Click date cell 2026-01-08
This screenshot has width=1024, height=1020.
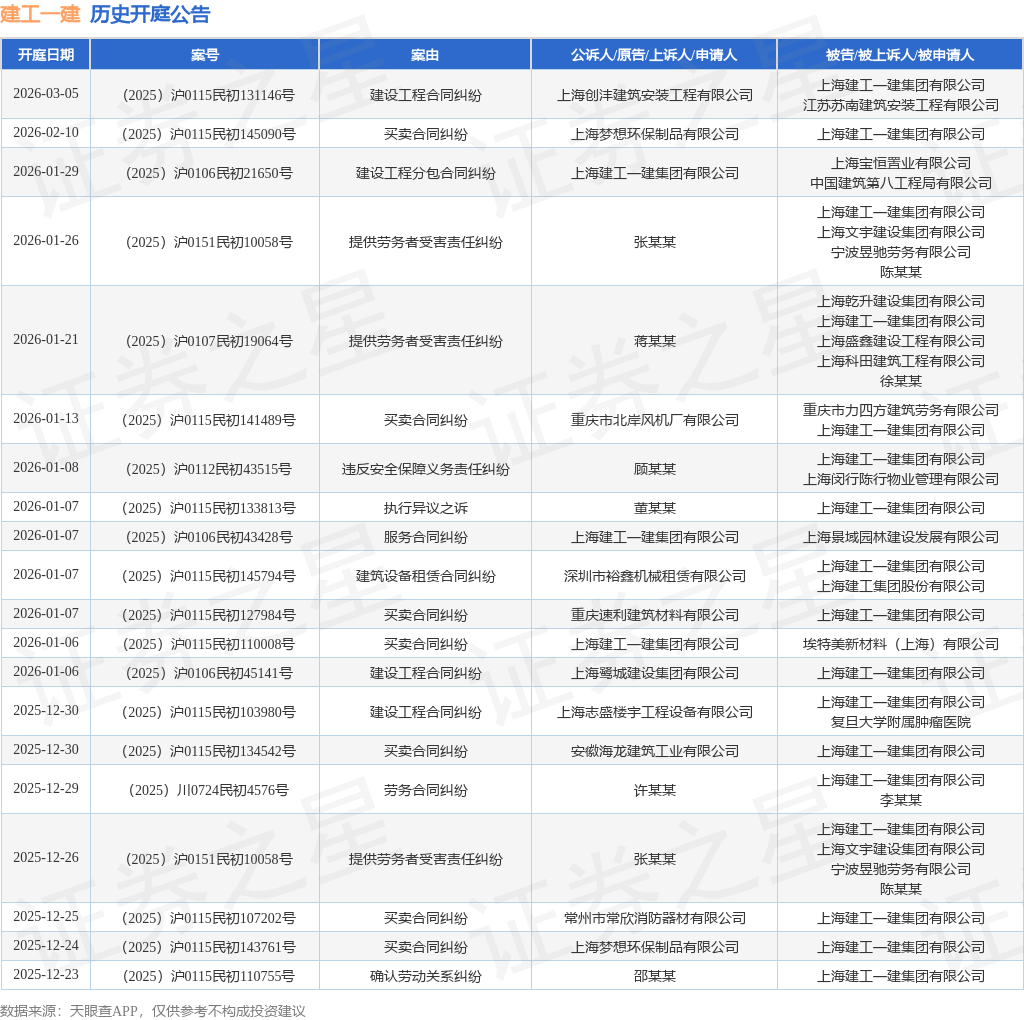46,468
